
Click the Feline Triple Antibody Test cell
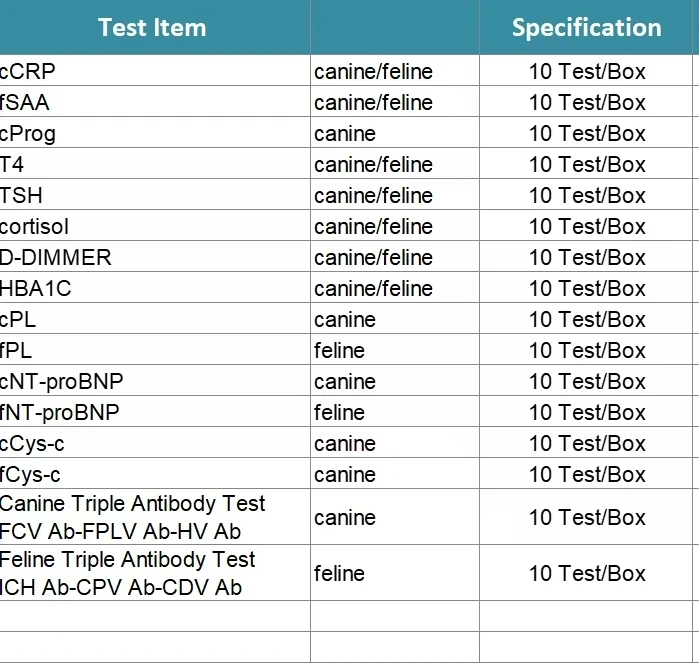click(128, 573)
